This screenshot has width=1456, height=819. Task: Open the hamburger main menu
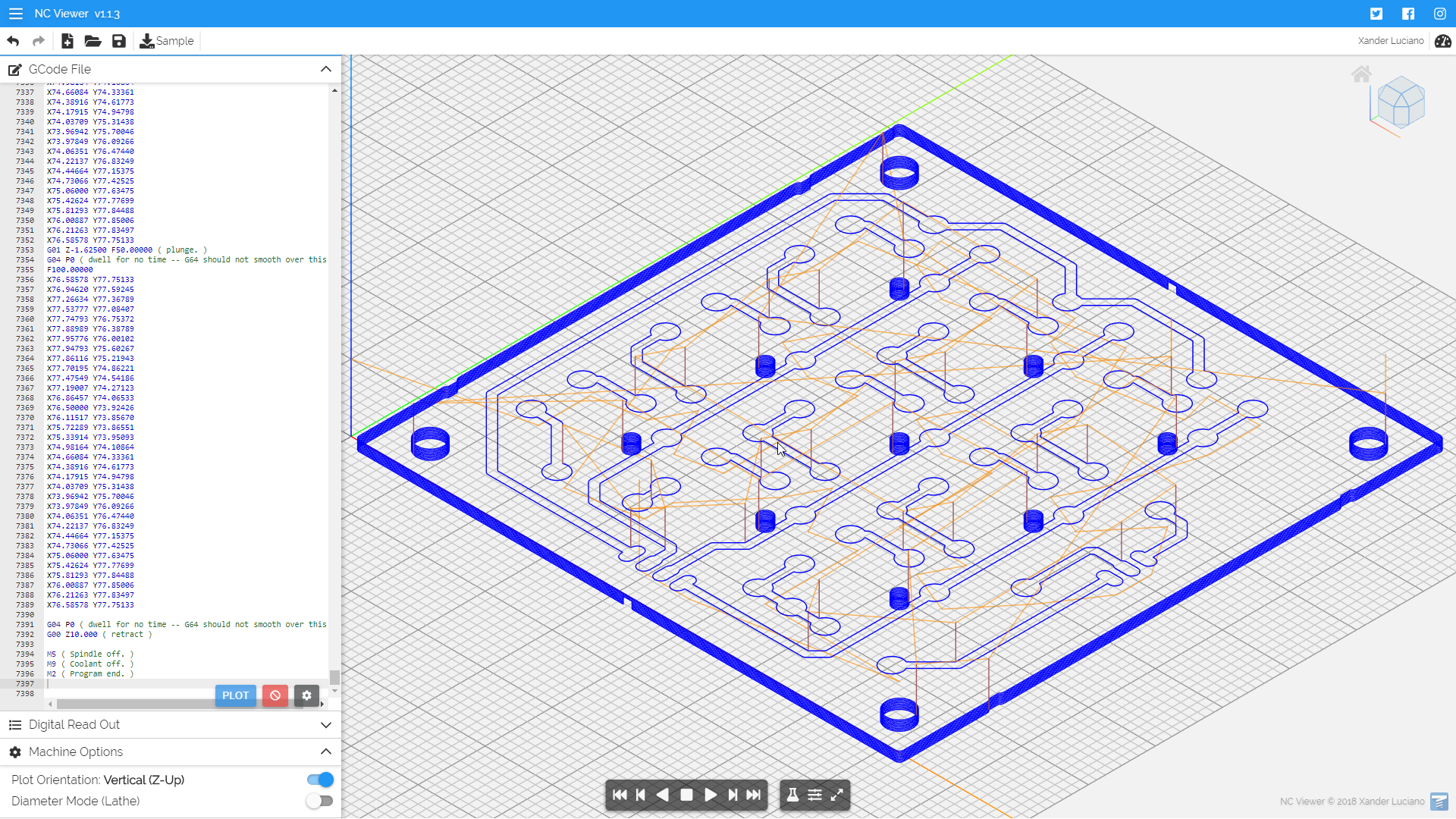[x=15, y=14]
